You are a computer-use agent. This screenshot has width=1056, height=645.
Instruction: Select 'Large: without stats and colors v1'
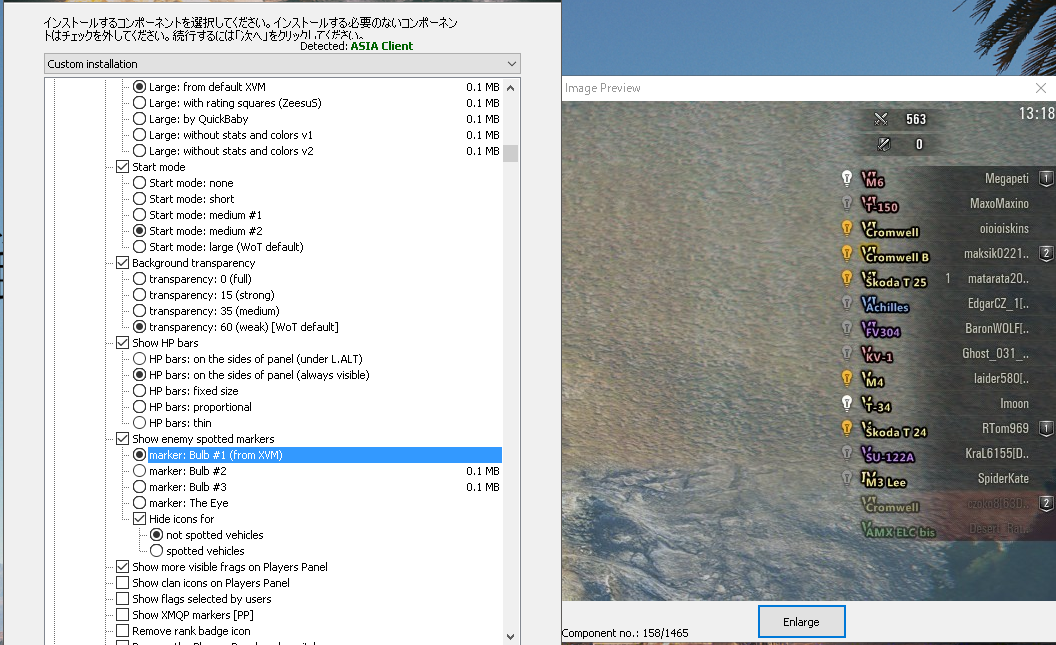coord(139,135)
